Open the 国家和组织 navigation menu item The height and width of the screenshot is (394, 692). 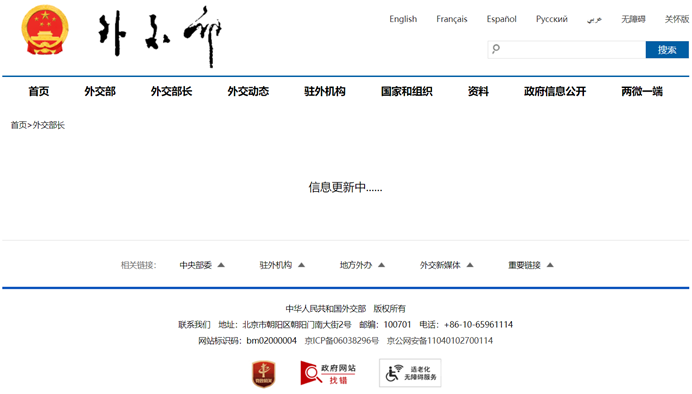406,91
